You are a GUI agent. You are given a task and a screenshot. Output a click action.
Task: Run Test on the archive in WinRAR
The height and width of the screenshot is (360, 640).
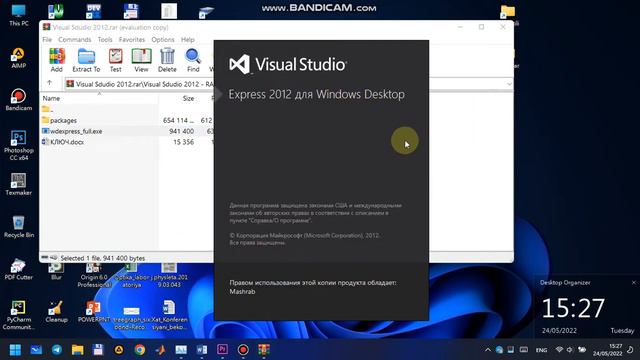click(116, 60)
